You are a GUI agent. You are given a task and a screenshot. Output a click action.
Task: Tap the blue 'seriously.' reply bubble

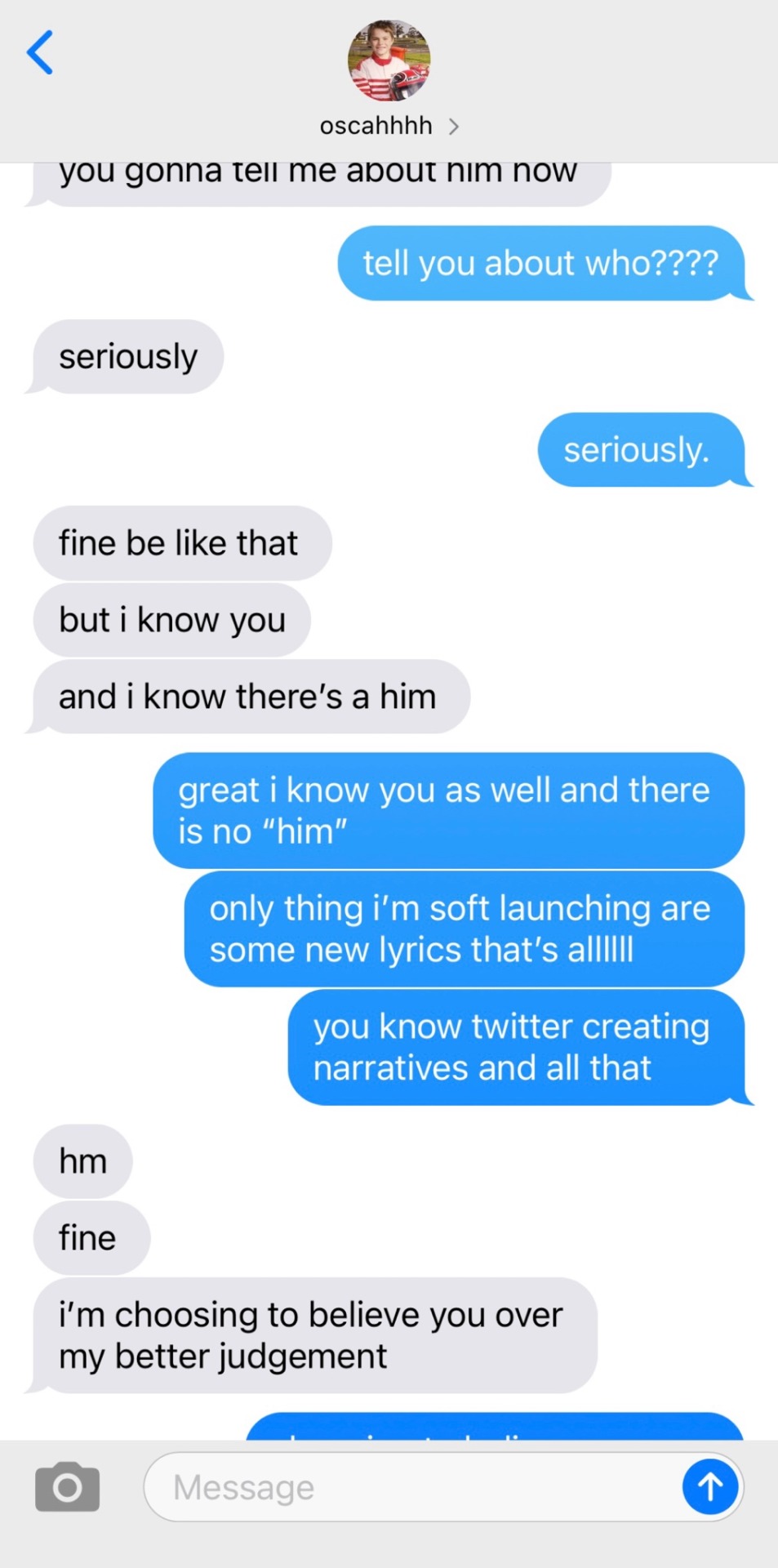(x=642, y=450)
